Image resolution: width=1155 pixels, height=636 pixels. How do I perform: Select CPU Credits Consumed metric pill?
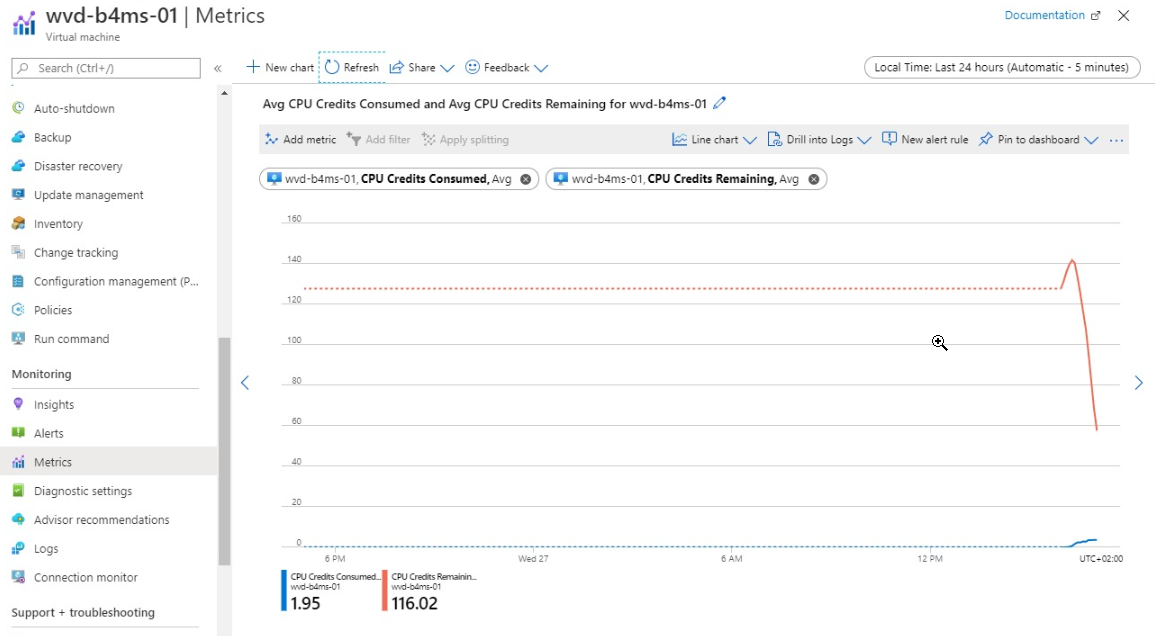coord(398,179)
